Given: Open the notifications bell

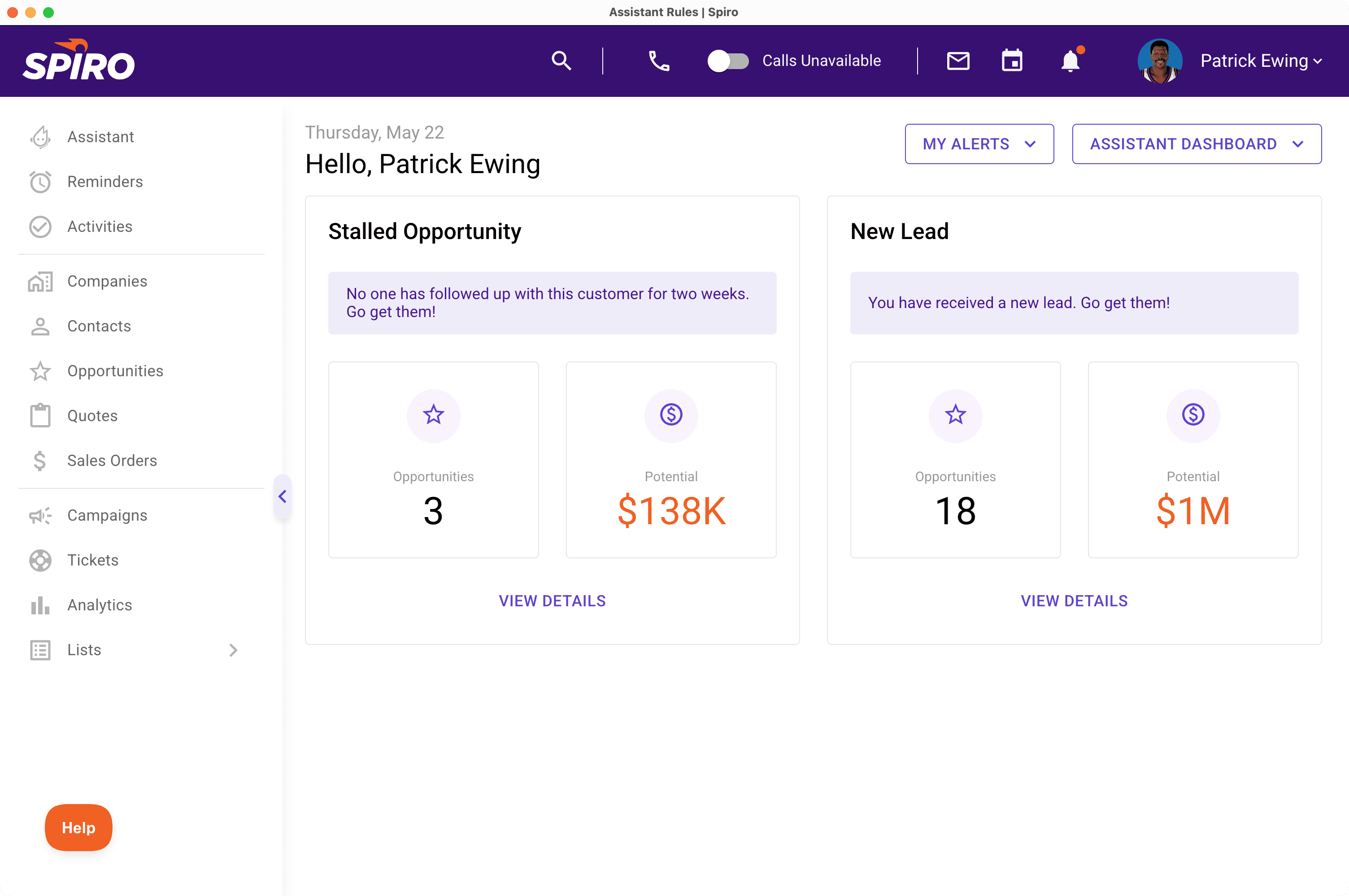Looking at the screenshot, I should [1070, 61].
